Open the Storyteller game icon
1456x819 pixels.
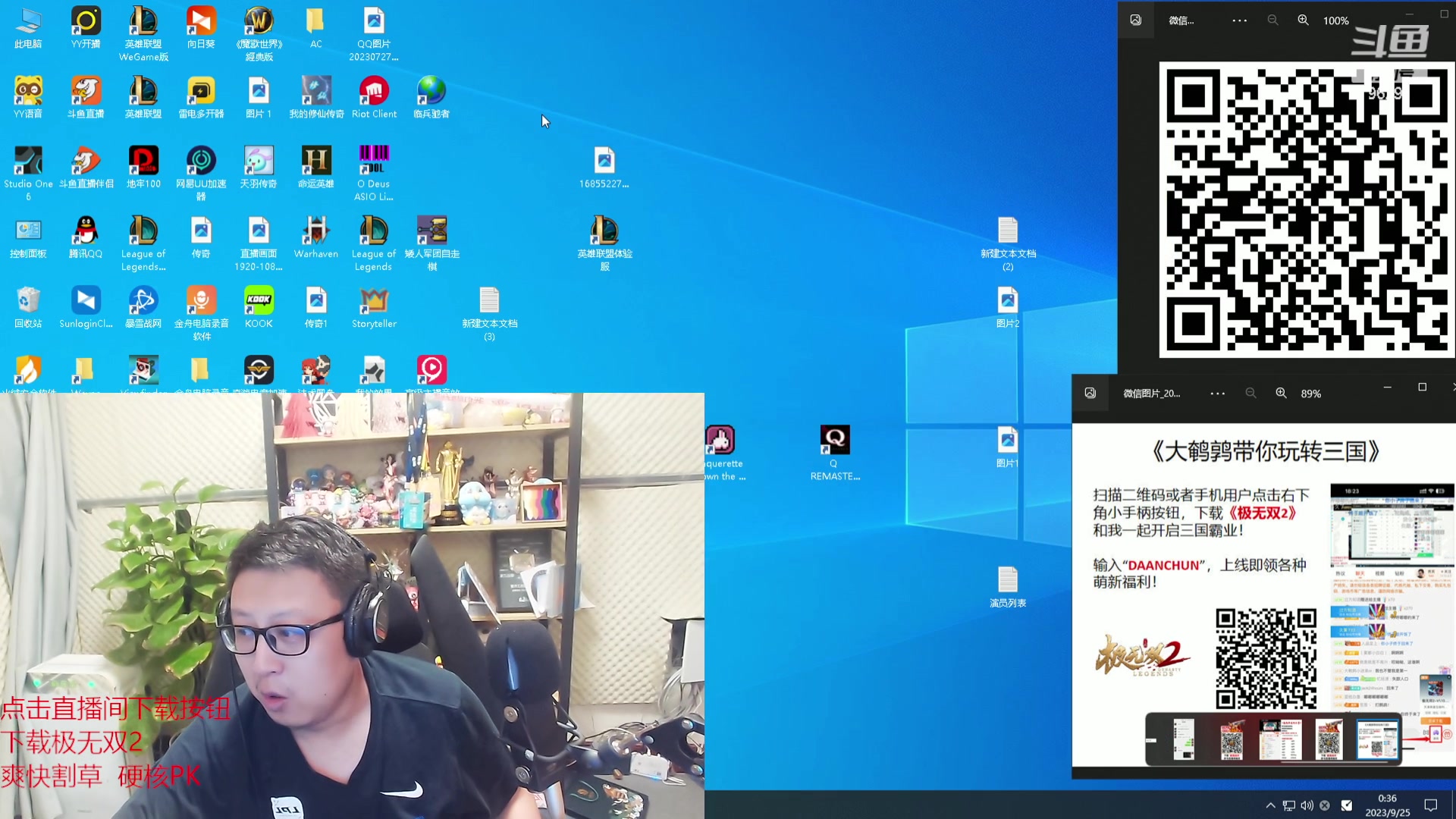point(374,301)
